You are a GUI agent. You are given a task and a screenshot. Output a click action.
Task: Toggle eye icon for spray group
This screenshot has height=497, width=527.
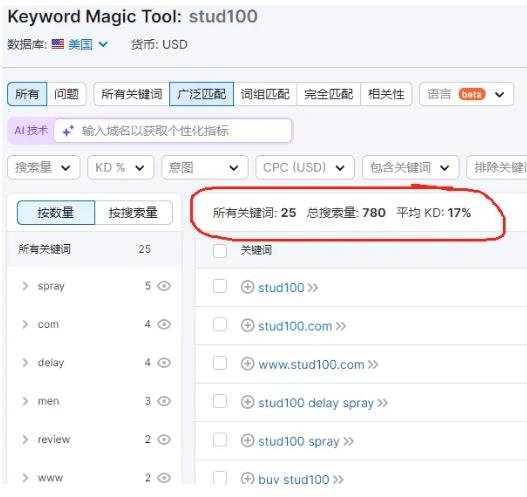pyautogui.click(x=164, y=286)
